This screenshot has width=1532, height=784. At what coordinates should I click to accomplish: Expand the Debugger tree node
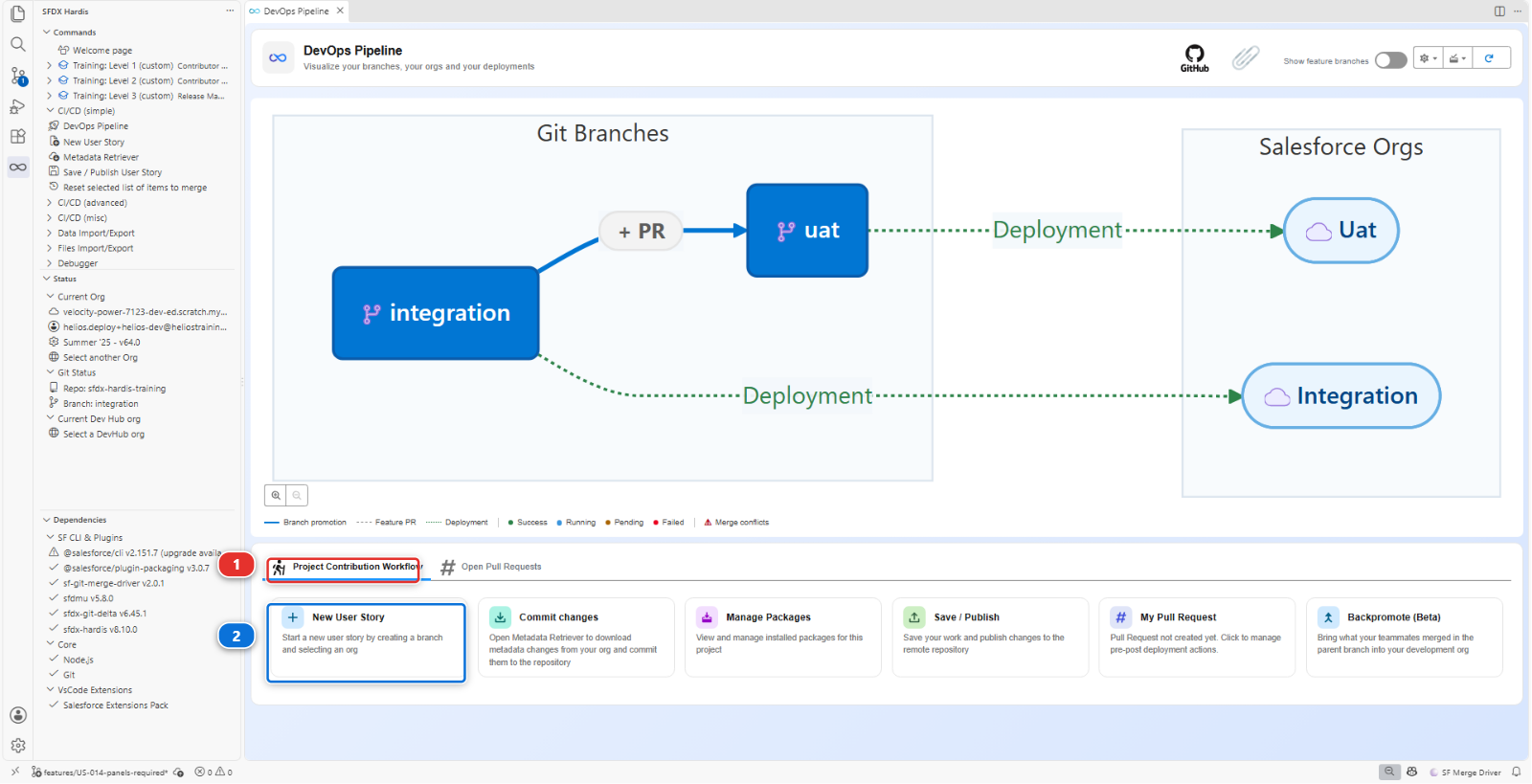50,263
